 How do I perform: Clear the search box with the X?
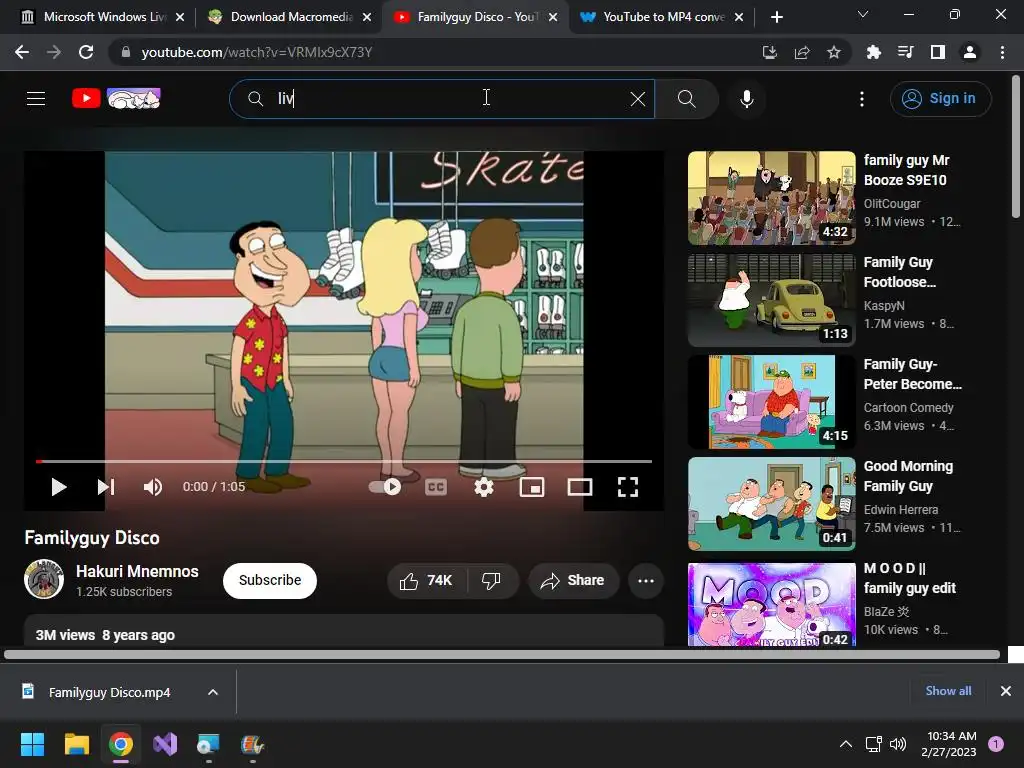tap(638, 99)
